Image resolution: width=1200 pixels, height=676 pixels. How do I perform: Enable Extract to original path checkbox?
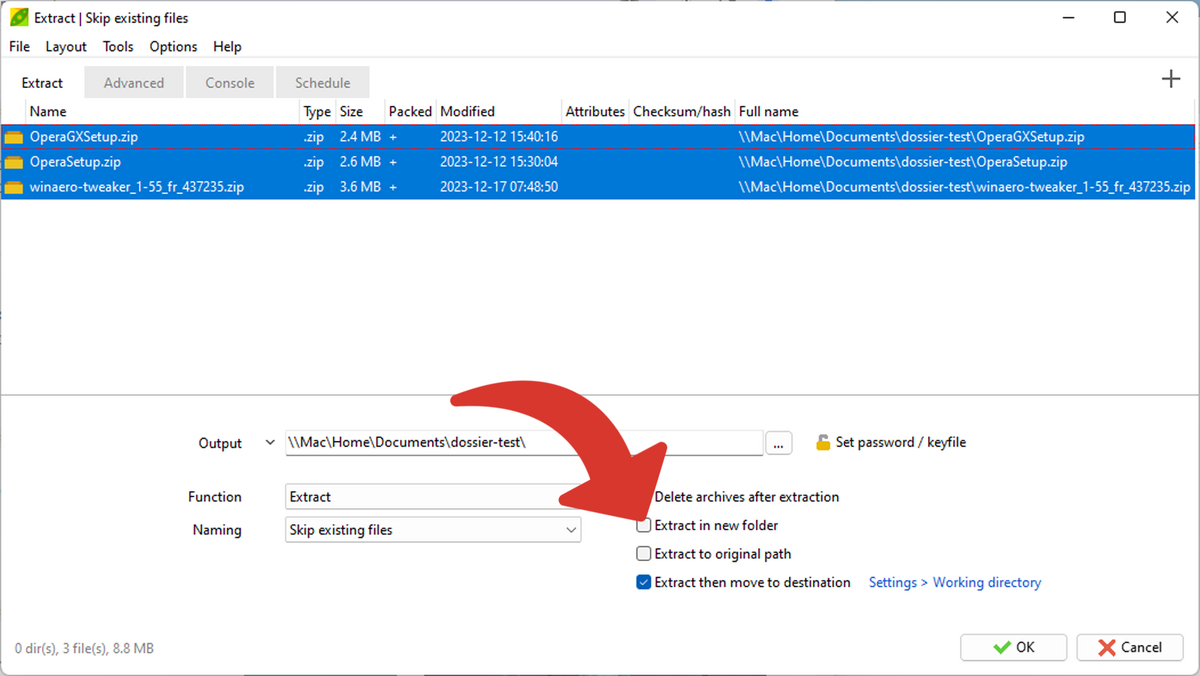(x=644, y=553)
